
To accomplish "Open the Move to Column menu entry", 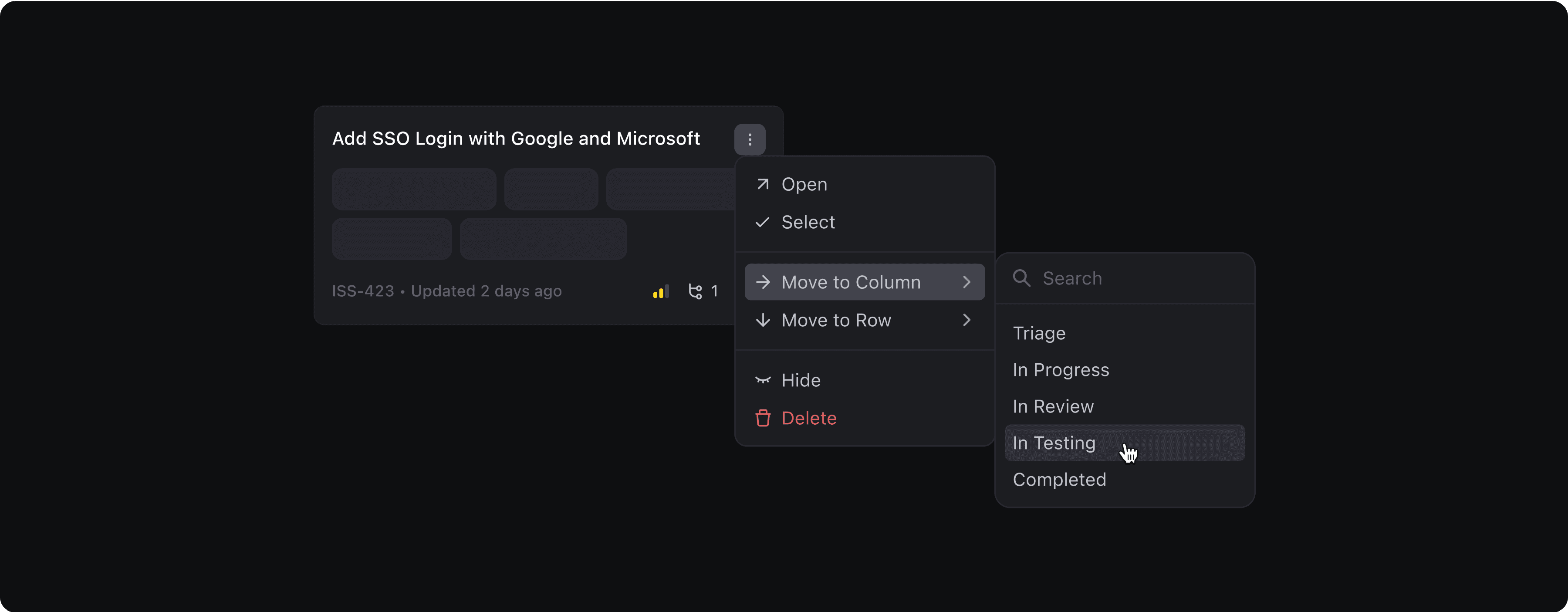I will click(850, 282).
